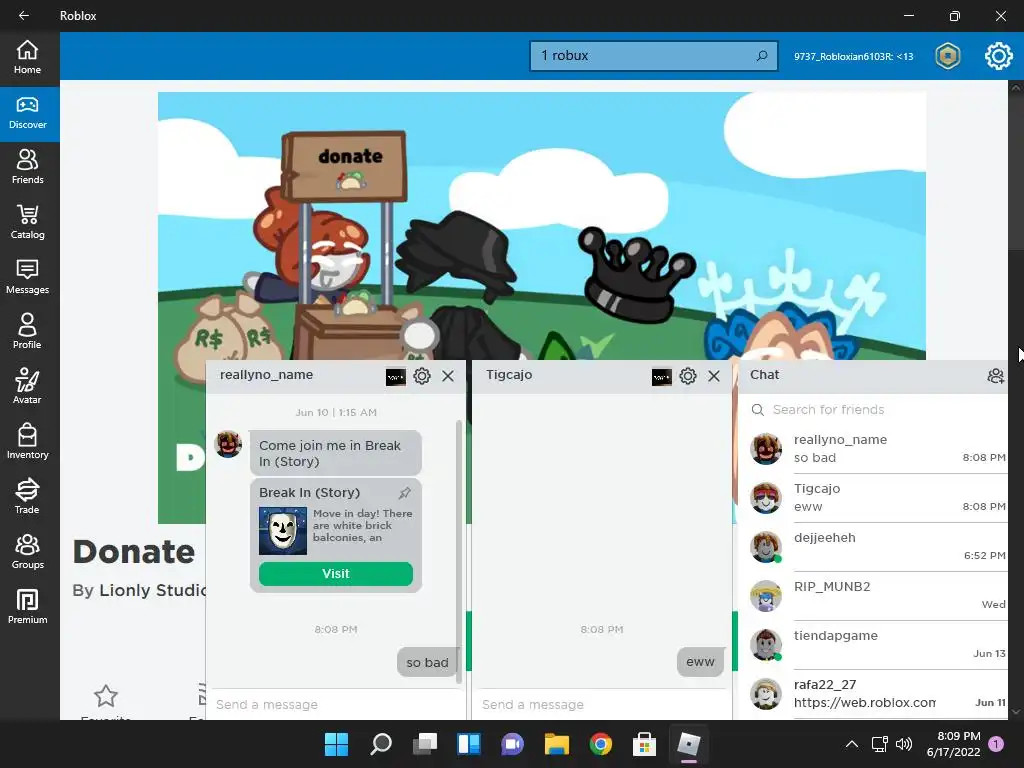1024x768 pixels.
Task: Click the 'eww' sent message
Action: (x=700, y=662)
